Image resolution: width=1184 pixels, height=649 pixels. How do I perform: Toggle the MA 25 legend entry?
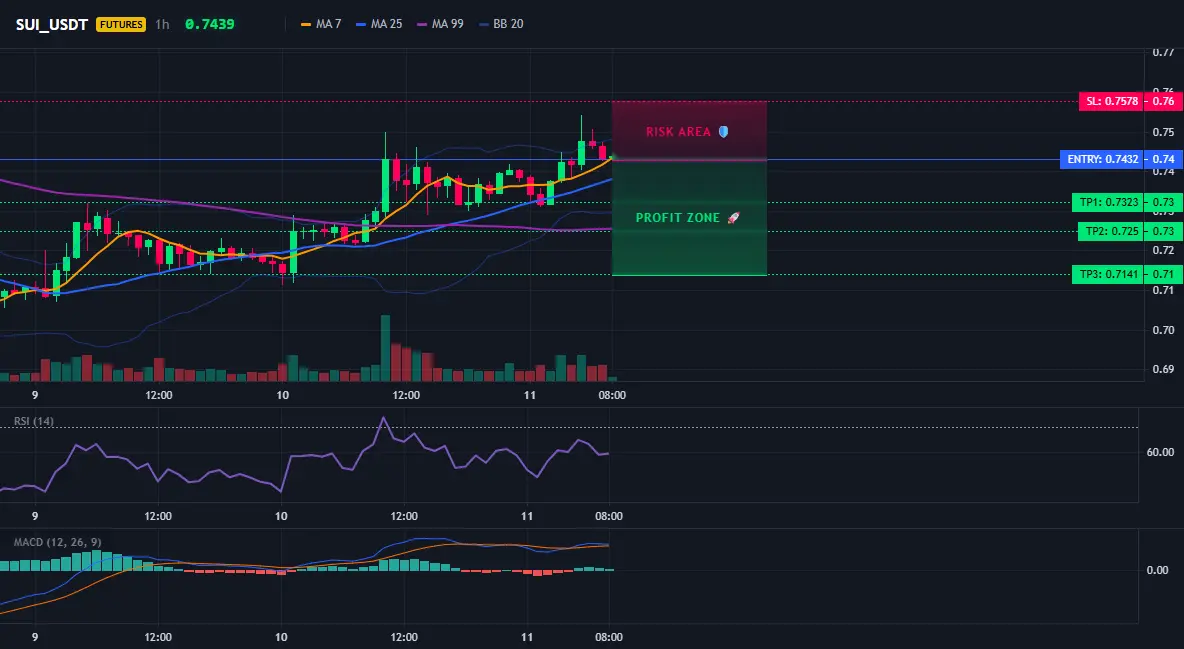379,24
